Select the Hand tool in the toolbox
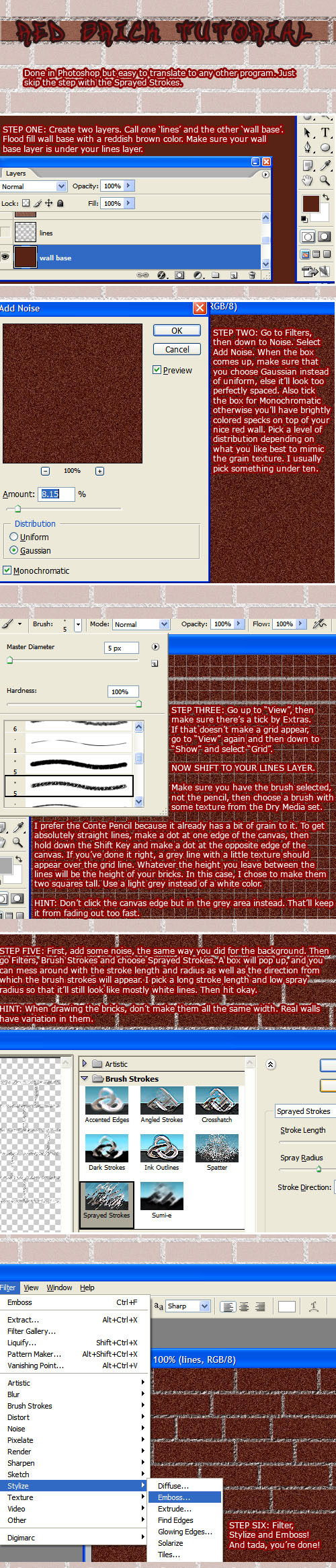This screenshot has height=1568, width=336. click(308, 180)
